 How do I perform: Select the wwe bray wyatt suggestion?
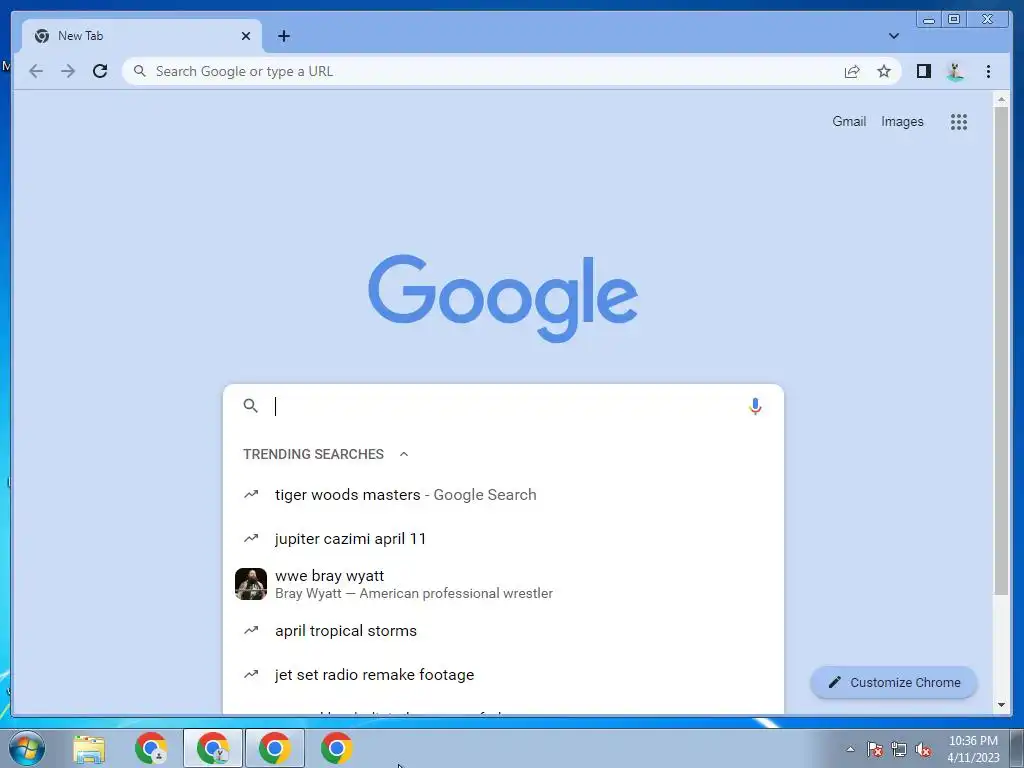503,584
